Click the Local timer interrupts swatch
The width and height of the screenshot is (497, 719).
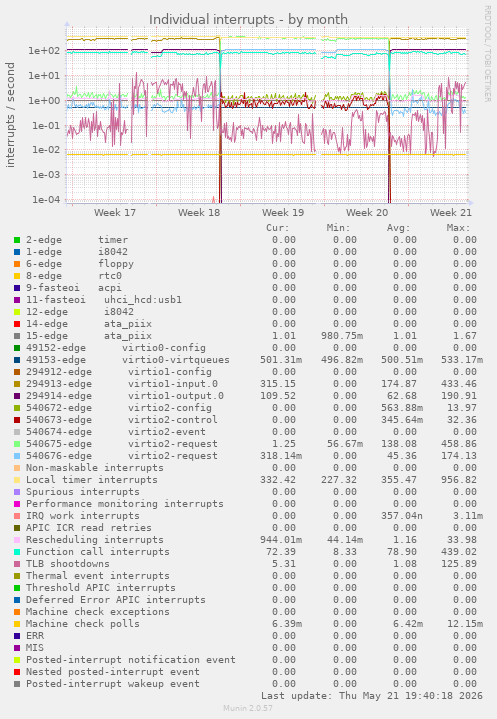click(x=17, y=480)
